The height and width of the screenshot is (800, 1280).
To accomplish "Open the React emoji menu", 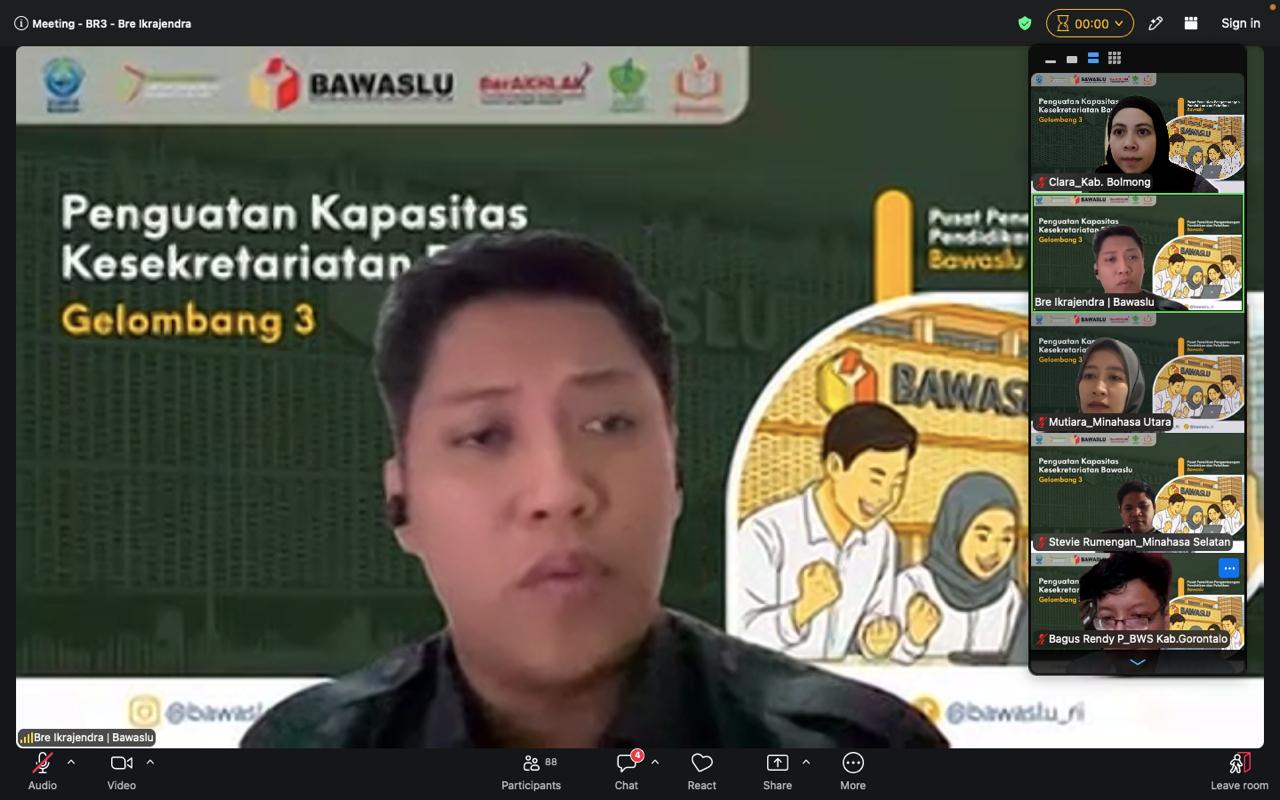I will (x=702, y=770).
